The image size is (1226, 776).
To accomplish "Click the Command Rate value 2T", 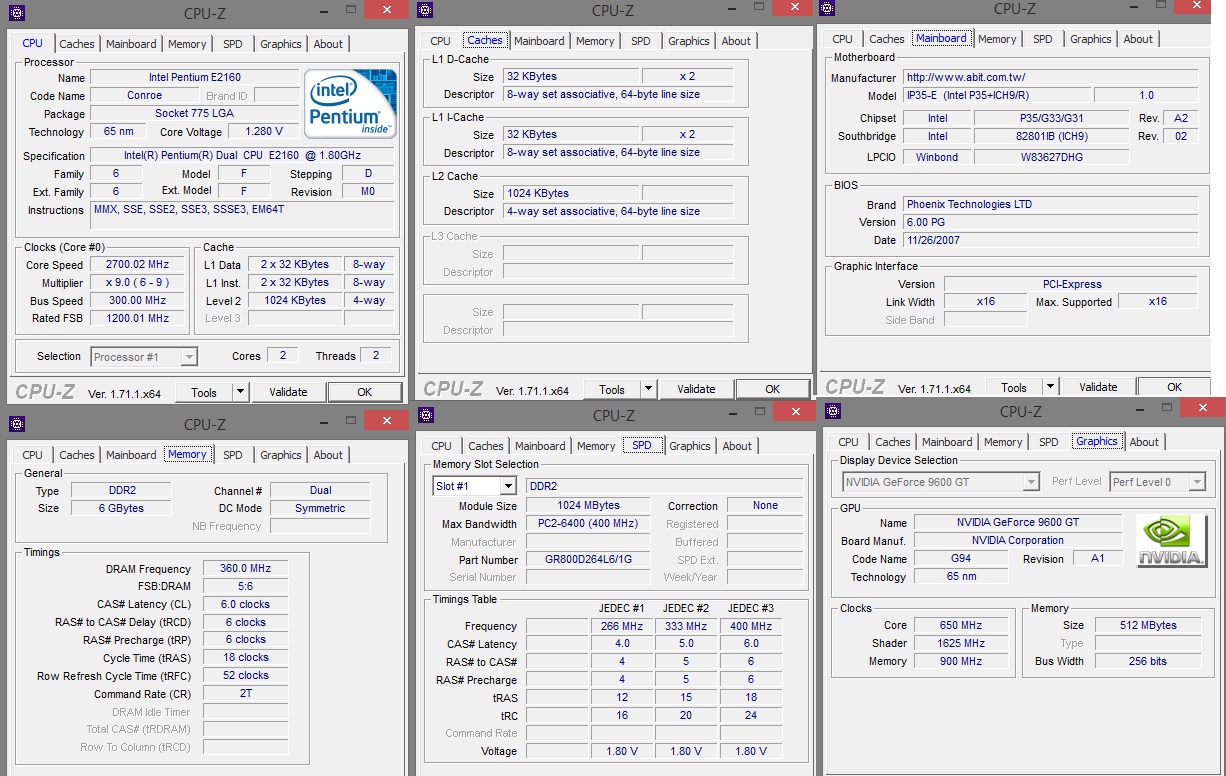I will [x=246, y=694].
